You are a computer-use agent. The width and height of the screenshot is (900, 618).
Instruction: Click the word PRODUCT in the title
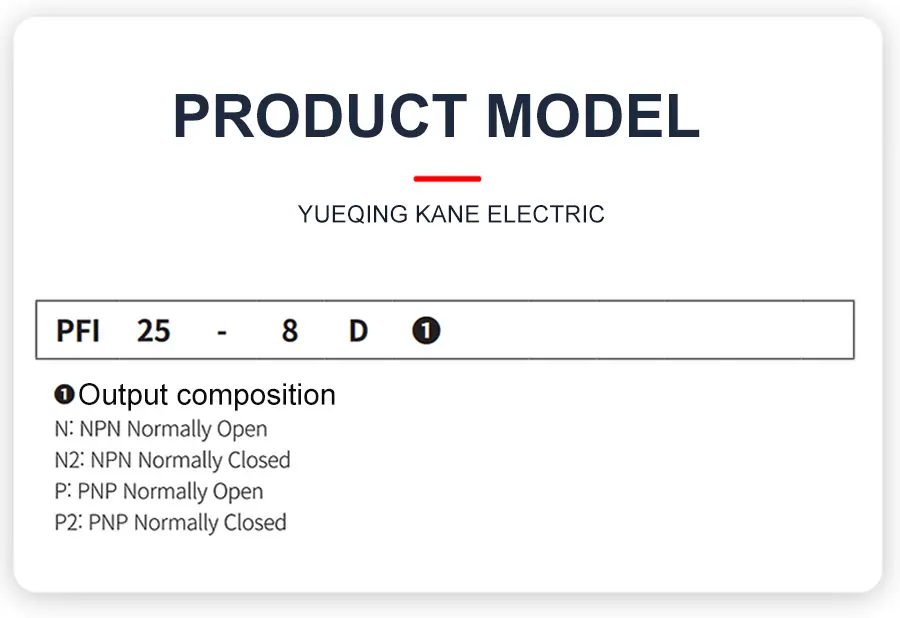click(319, 117)
